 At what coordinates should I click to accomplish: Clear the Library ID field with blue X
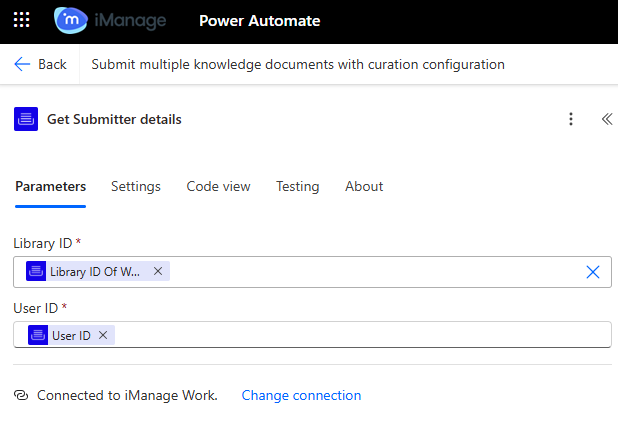(593, 272)
